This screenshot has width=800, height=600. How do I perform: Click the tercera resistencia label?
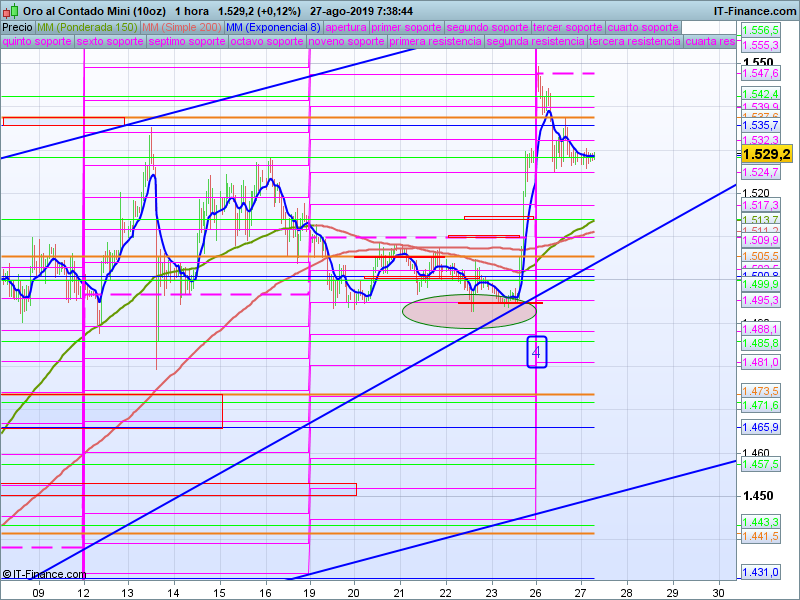click(x=635, y=42)
